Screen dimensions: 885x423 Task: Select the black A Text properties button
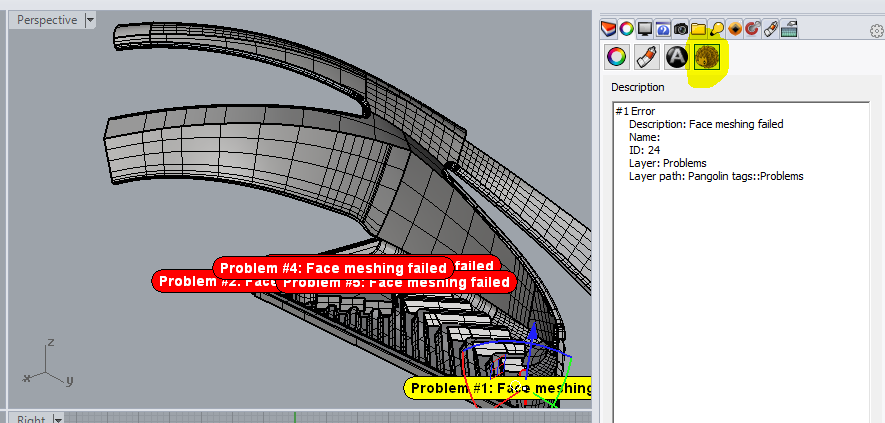click(x=677, y=57)
